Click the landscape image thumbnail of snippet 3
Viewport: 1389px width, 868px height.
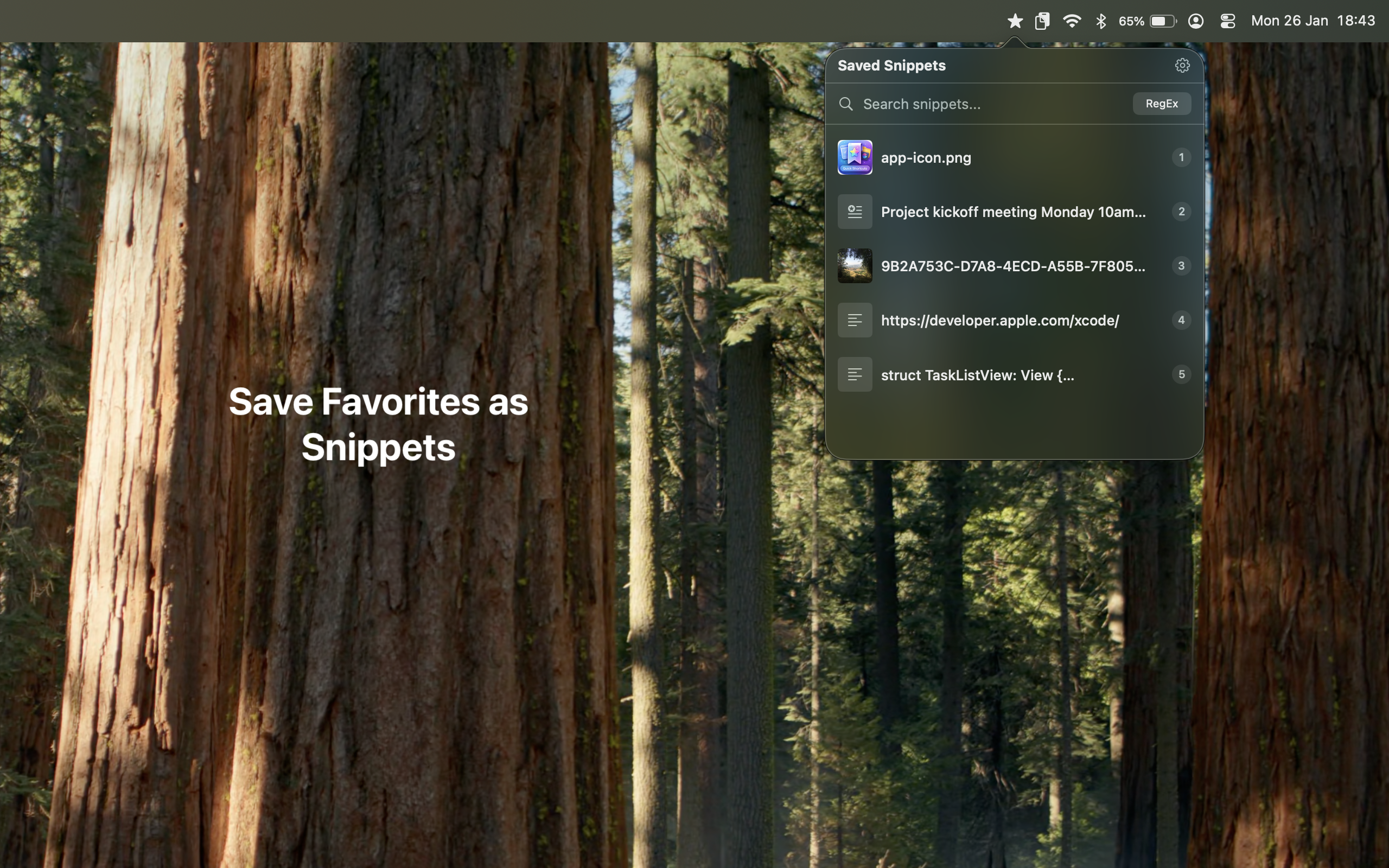855,265
